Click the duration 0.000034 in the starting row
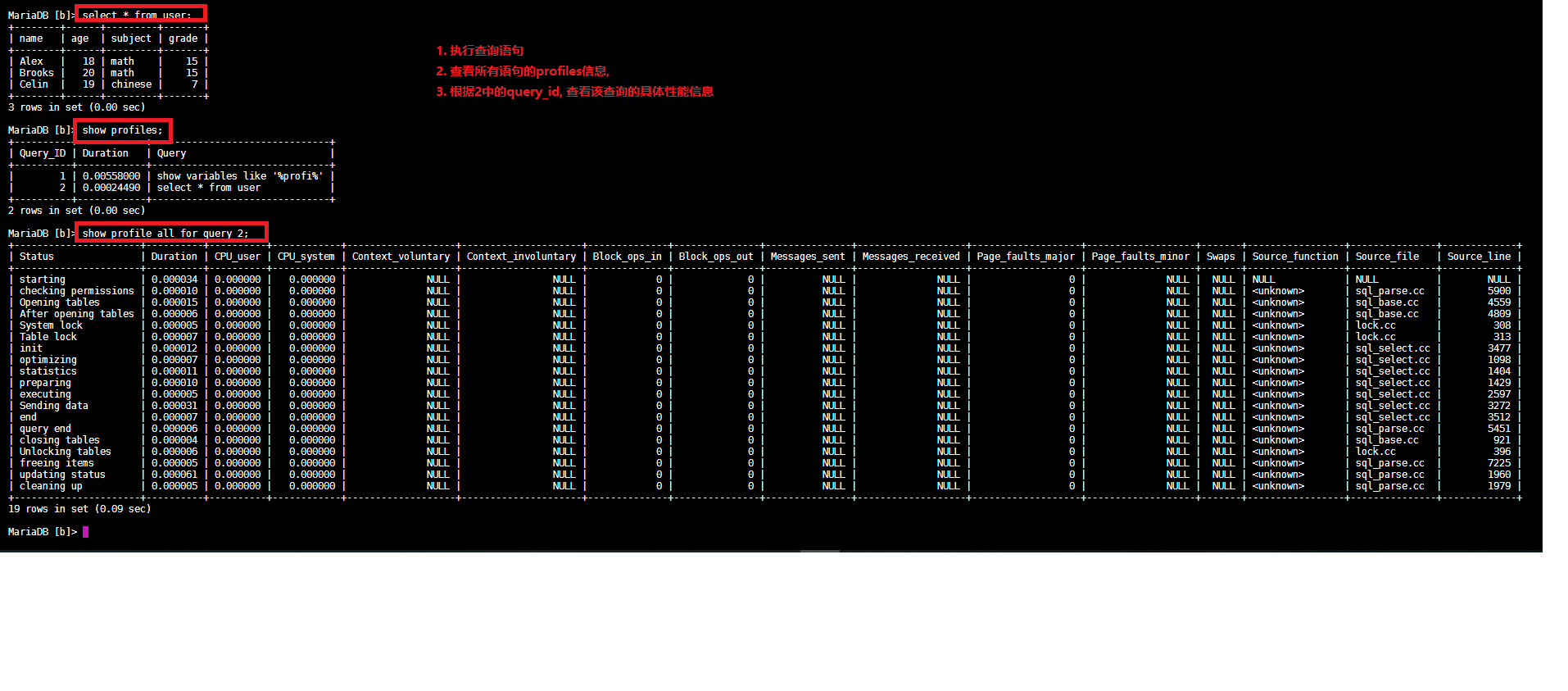 174,280
